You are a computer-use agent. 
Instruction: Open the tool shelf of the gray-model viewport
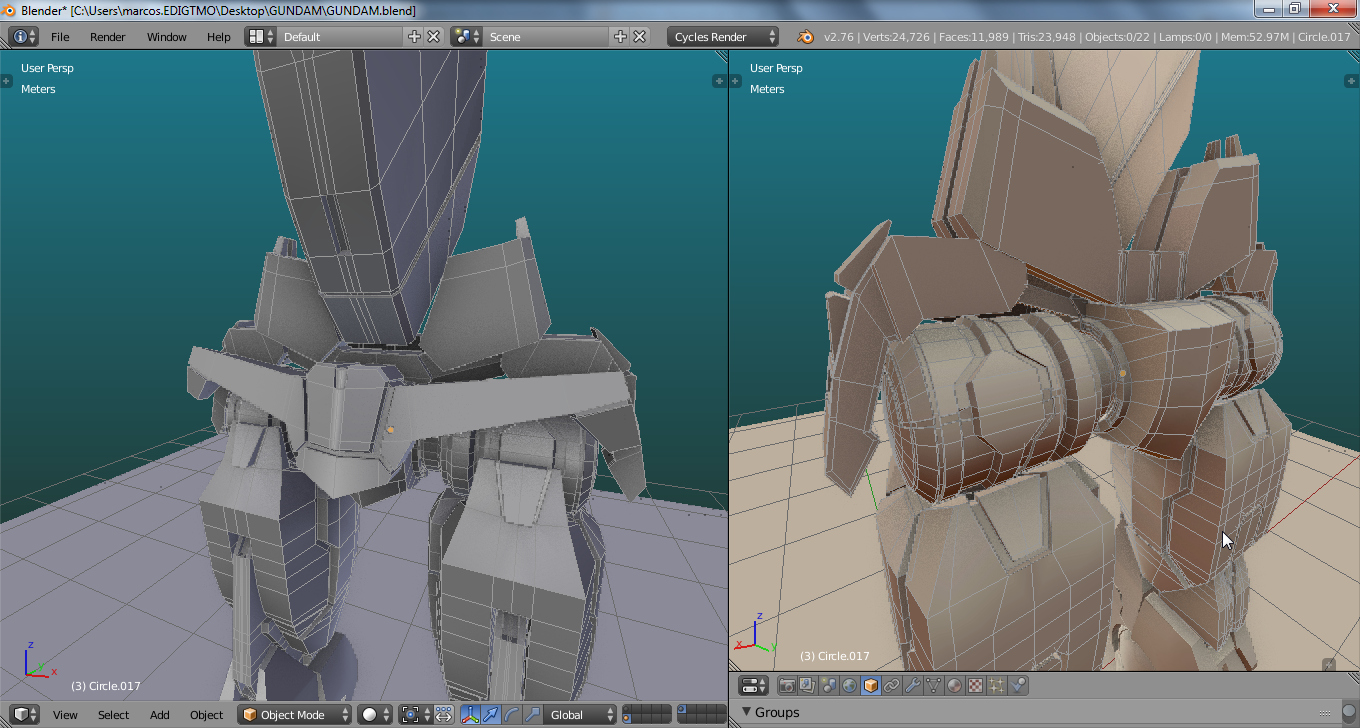(7, 81)
